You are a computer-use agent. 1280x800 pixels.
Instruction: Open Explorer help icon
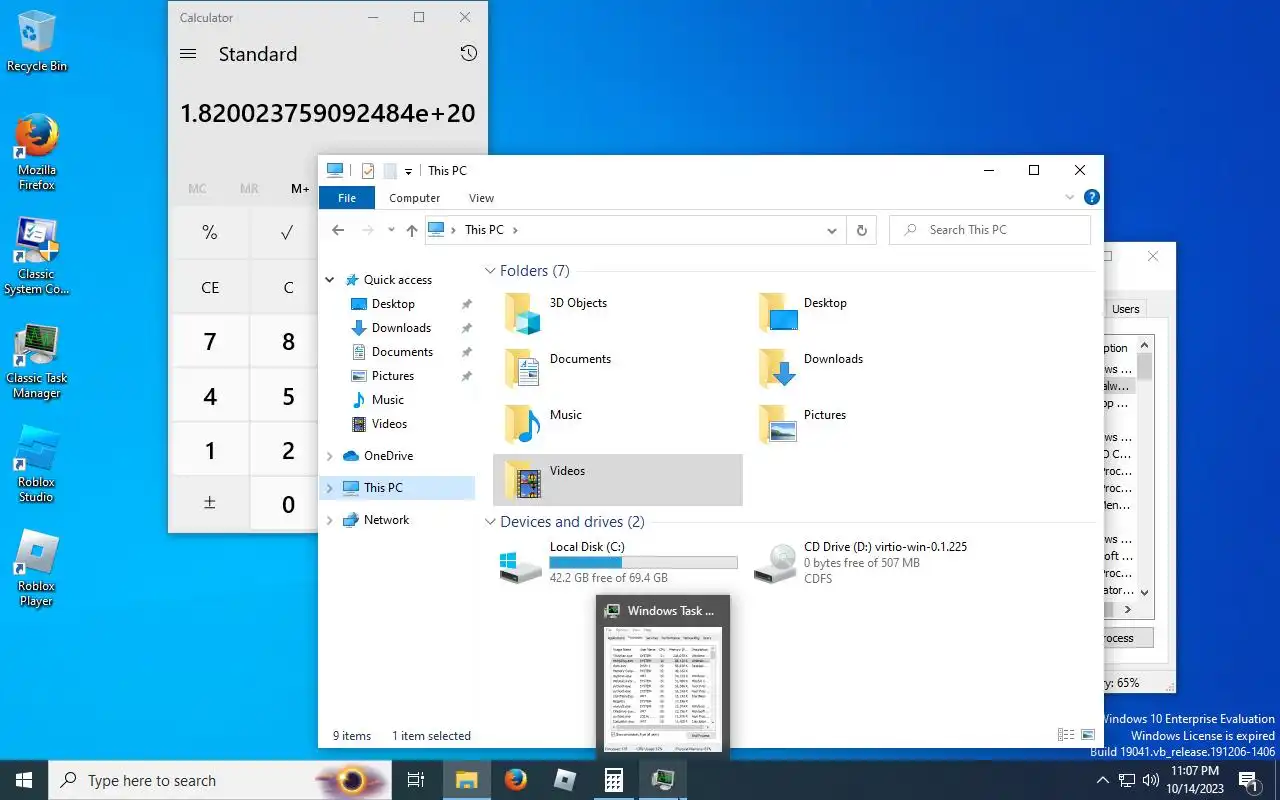(1091, 198)
